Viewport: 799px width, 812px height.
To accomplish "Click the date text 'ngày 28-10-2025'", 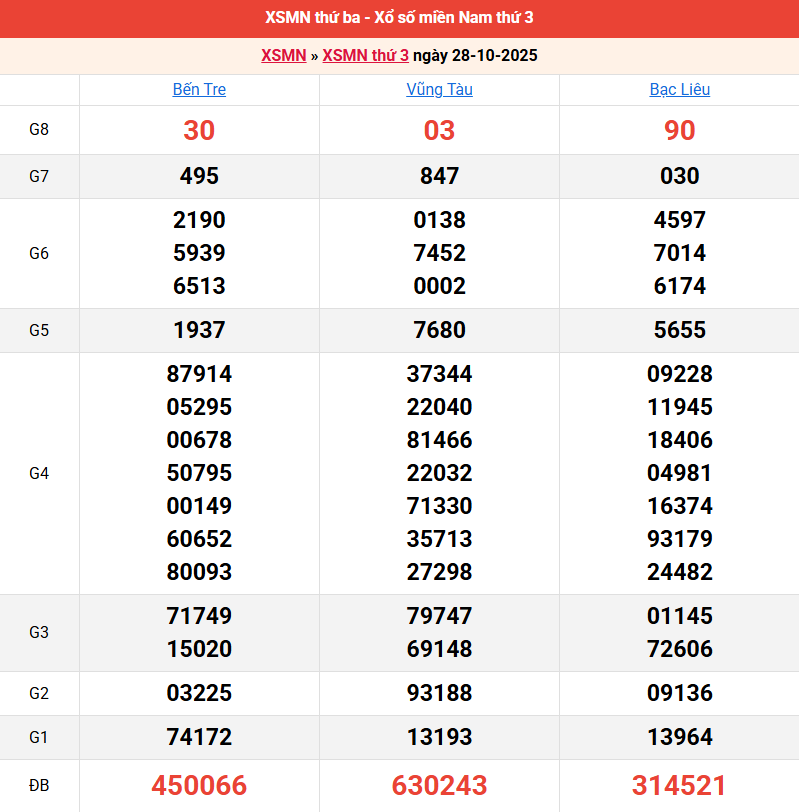I will tap(475, 55).
